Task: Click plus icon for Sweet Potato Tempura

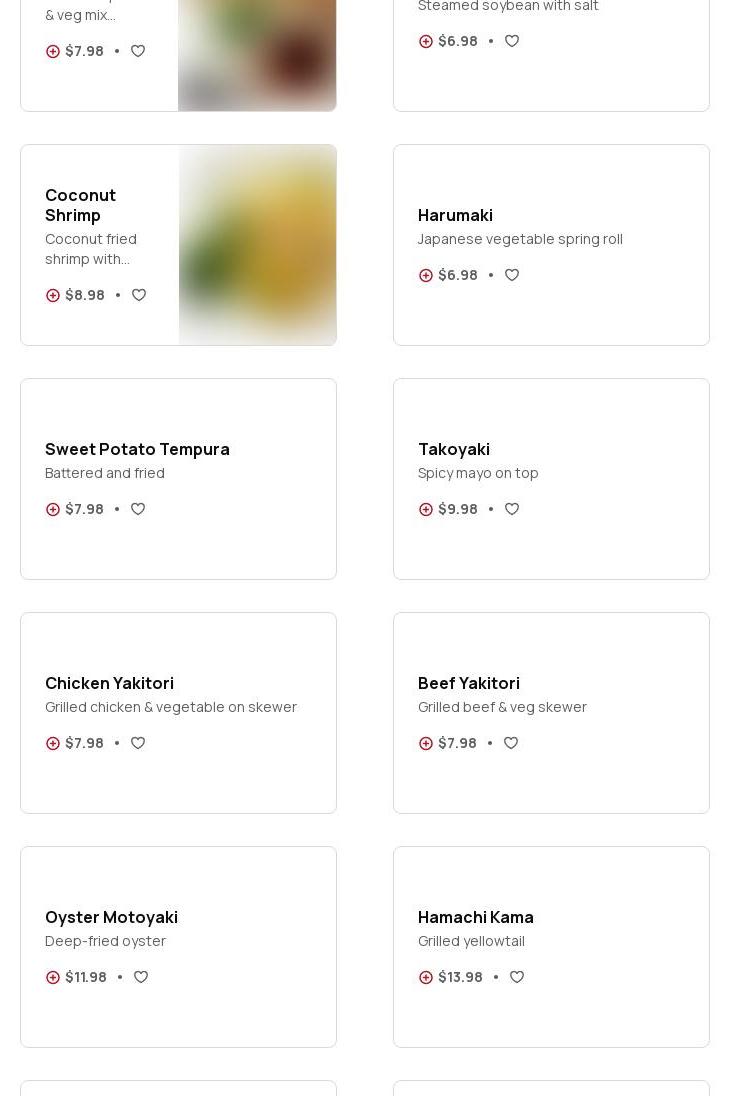Action: pos(53,509)
